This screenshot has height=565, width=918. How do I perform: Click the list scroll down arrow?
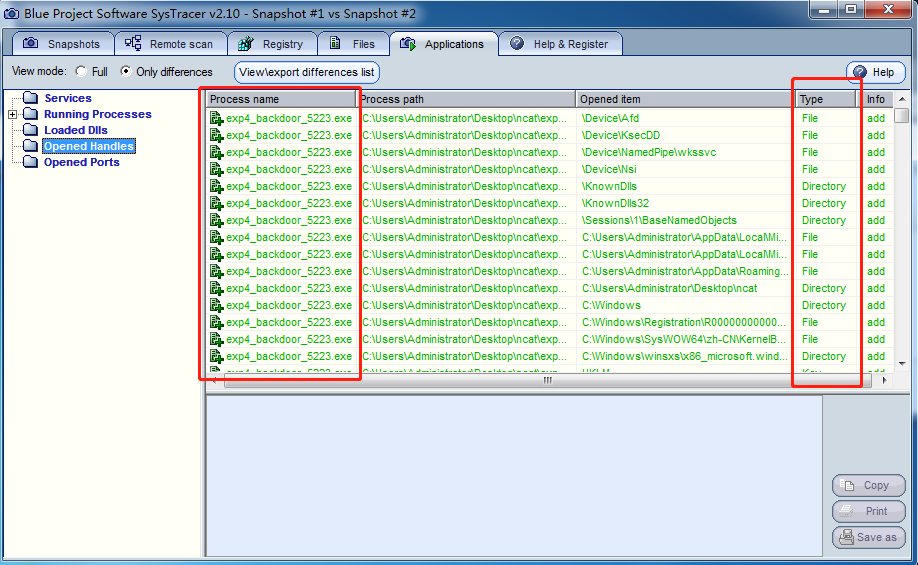pos(902,364)
